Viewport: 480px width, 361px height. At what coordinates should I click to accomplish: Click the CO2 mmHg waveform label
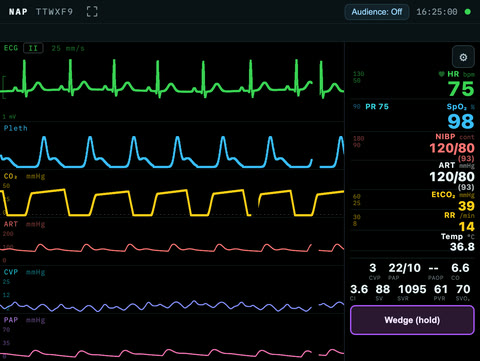pos(24,176)
